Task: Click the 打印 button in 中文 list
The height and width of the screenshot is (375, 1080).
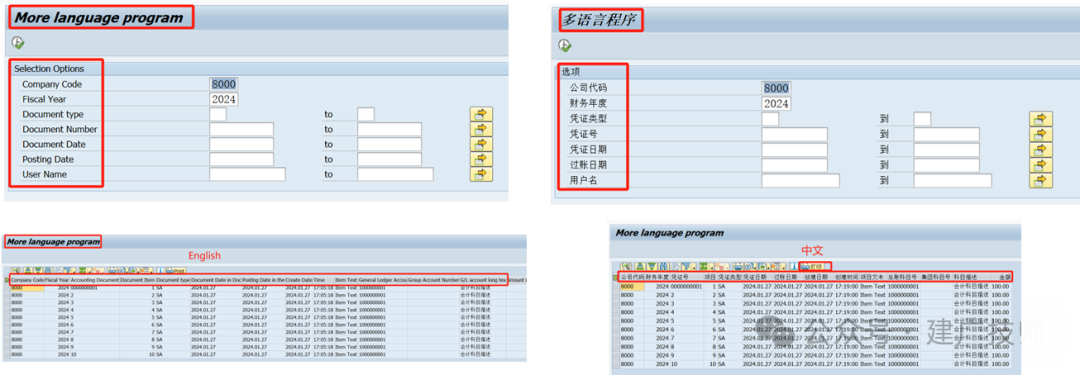Action: (812, 266)
